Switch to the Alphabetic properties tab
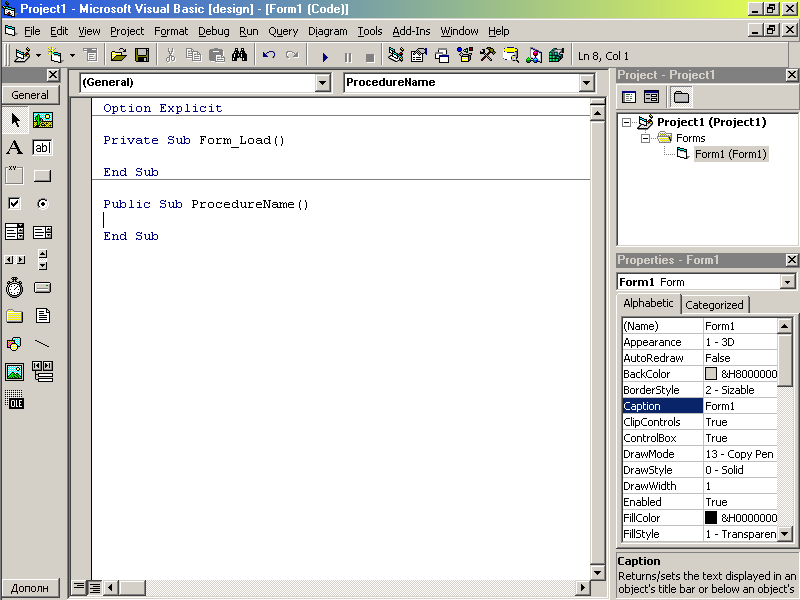Screen dimensions: 800x600 [648, 303]
